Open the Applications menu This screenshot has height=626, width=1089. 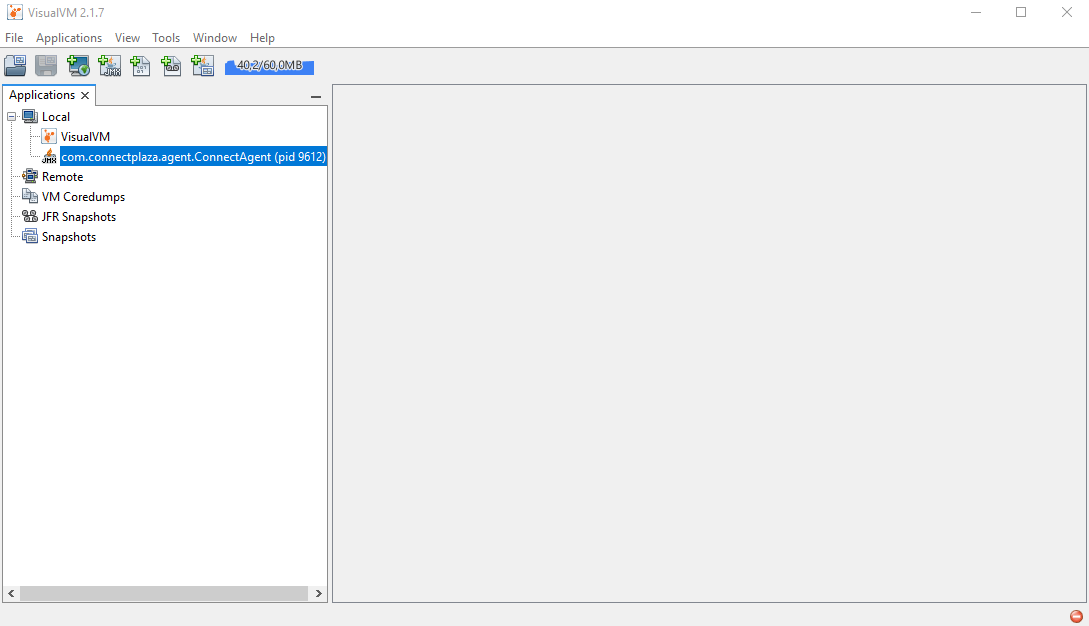(x=69, y=38)
